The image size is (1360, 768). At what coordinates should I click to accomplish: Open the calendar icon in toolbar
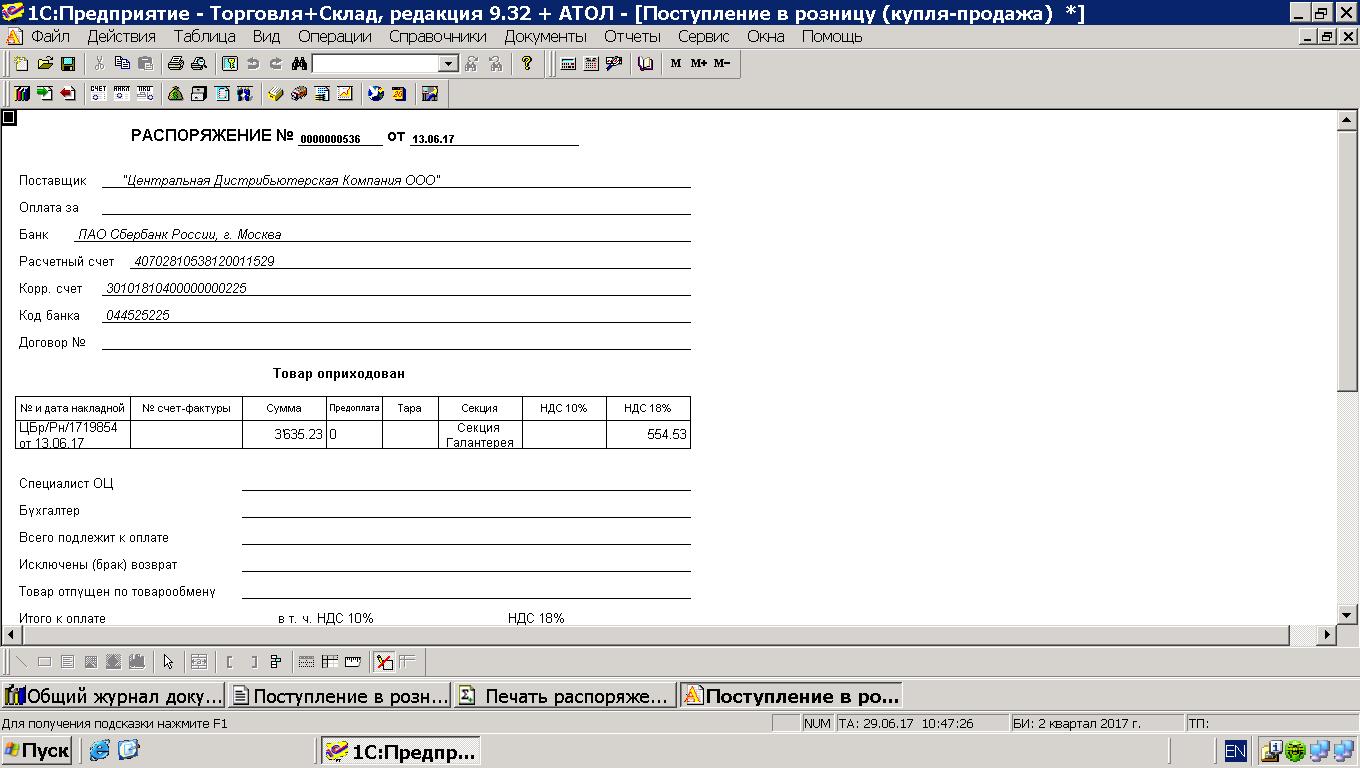(591, 64)
